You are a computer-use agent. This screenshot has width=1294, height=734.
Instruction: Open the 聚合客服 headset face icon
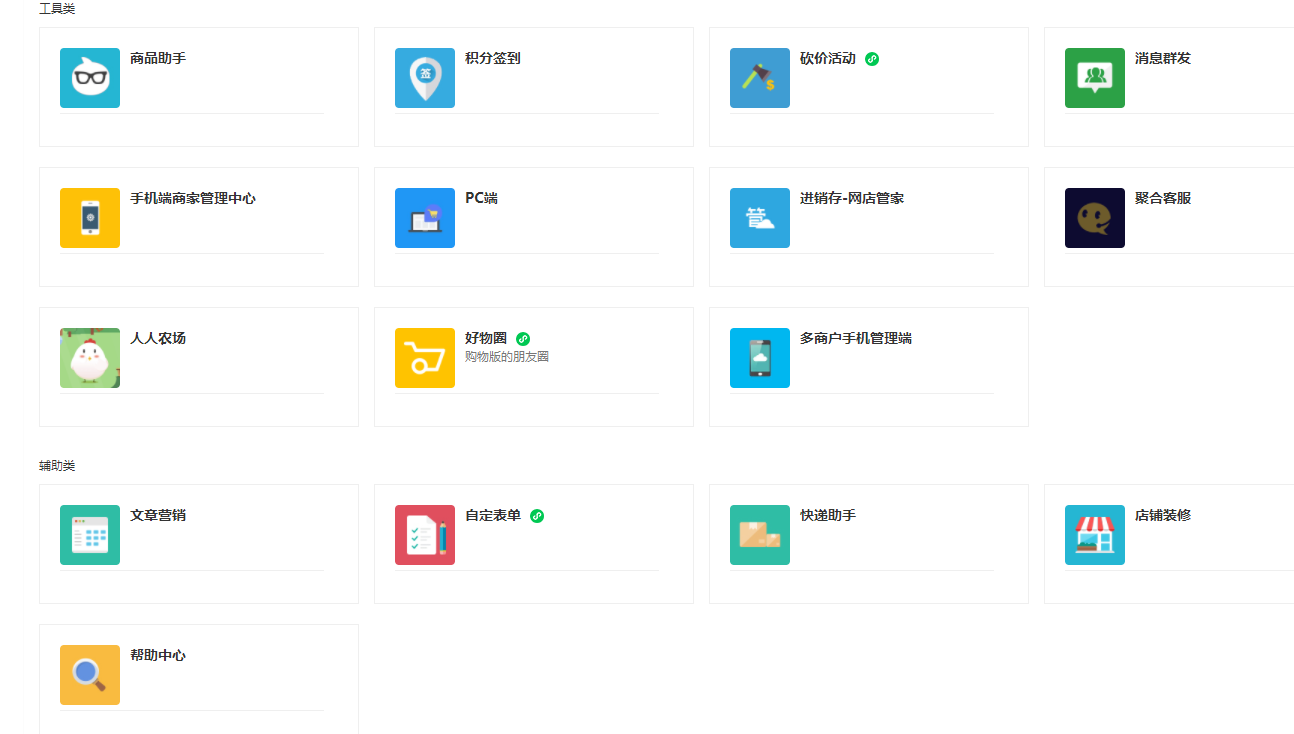pos(1095,218)
